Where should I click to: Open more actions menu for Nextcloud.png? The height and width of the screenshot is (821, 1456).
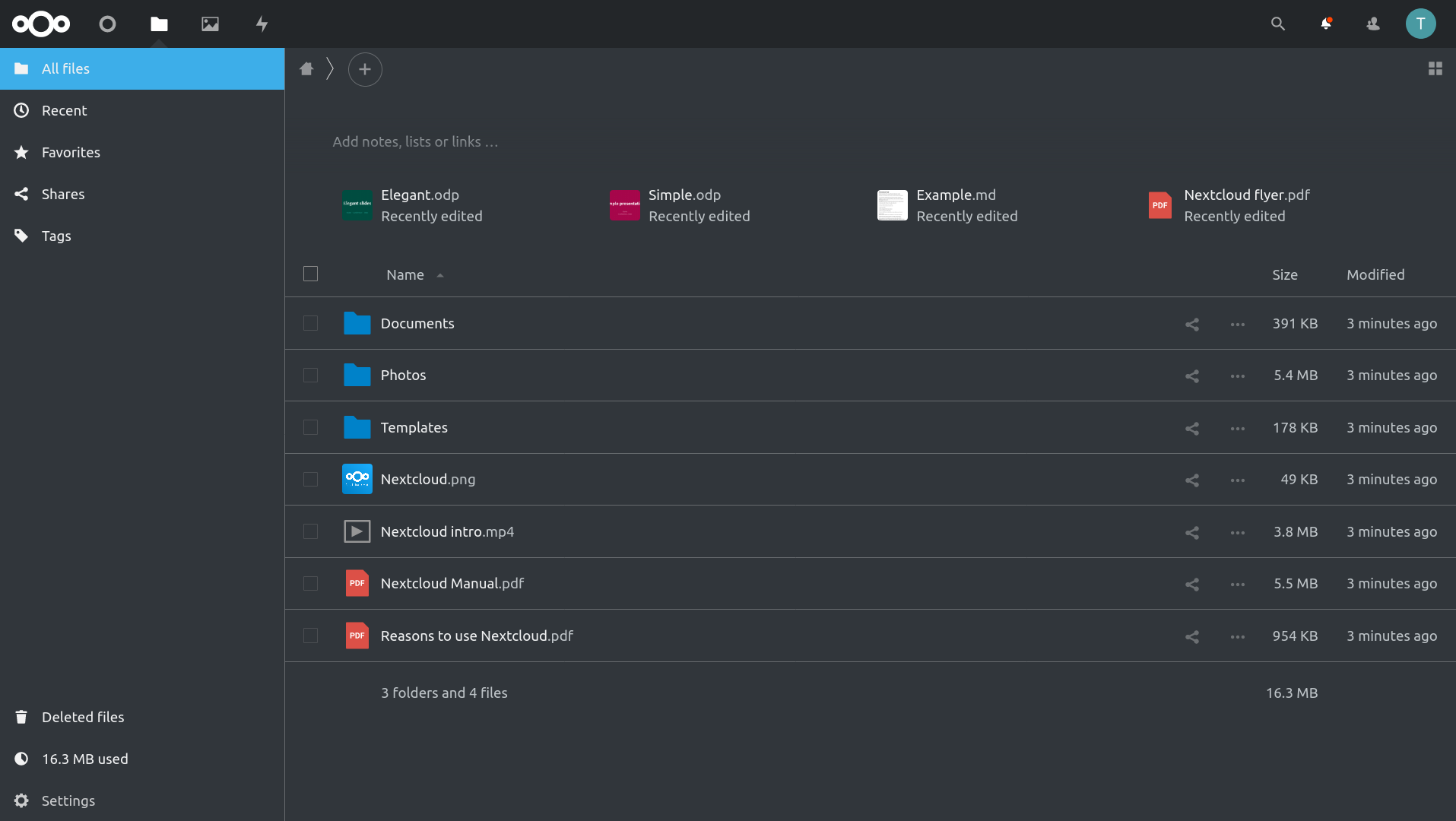coord(1237,480)
